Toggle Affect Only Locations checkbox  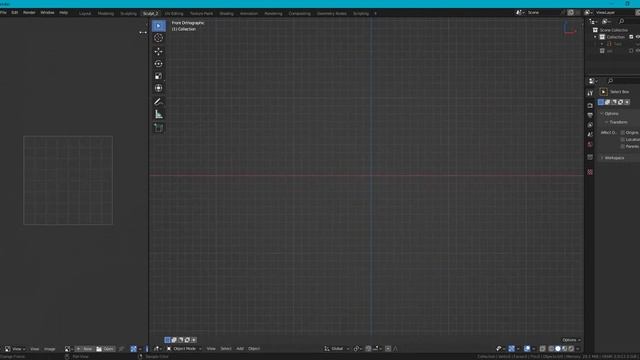[622, 140]
